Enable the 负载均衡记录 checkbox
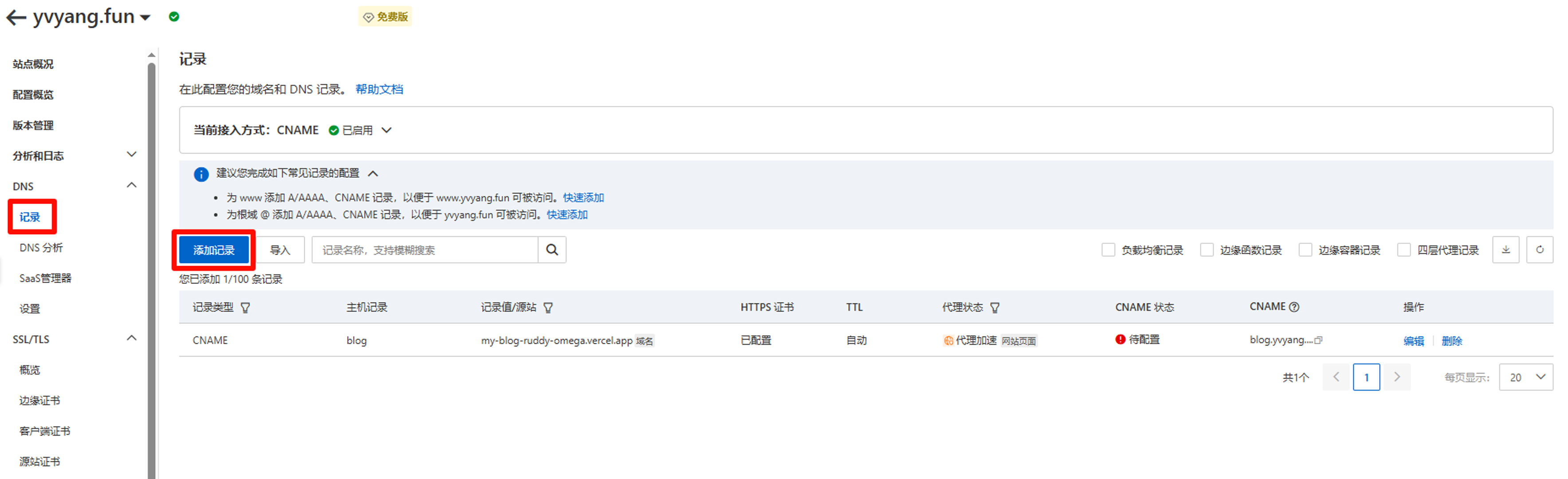The width and height of the screenshot is (1568, 479). [x=1108, y=250]
